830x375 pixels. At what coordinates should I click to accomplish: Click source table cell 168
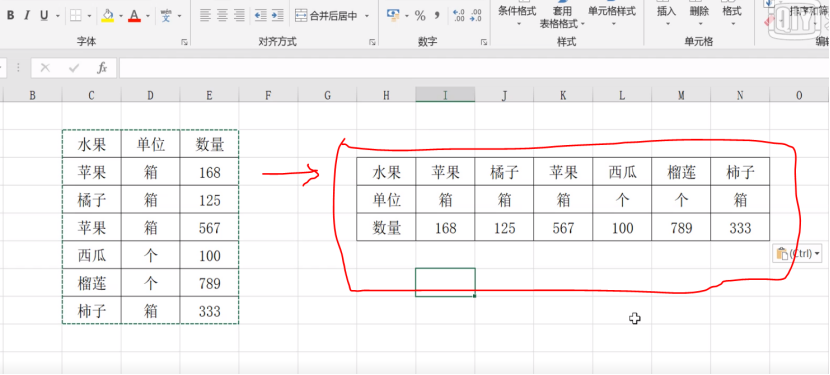pos(210,173)
